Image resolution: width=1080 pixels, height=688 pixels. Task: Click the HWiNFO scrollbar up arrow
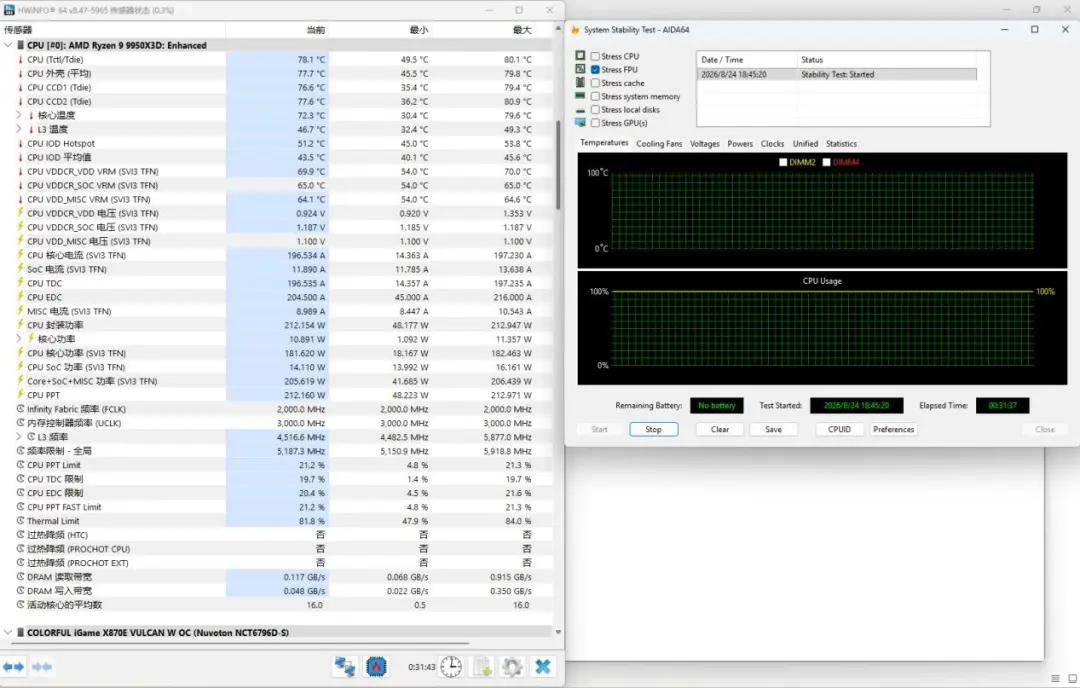pos(558,30)
